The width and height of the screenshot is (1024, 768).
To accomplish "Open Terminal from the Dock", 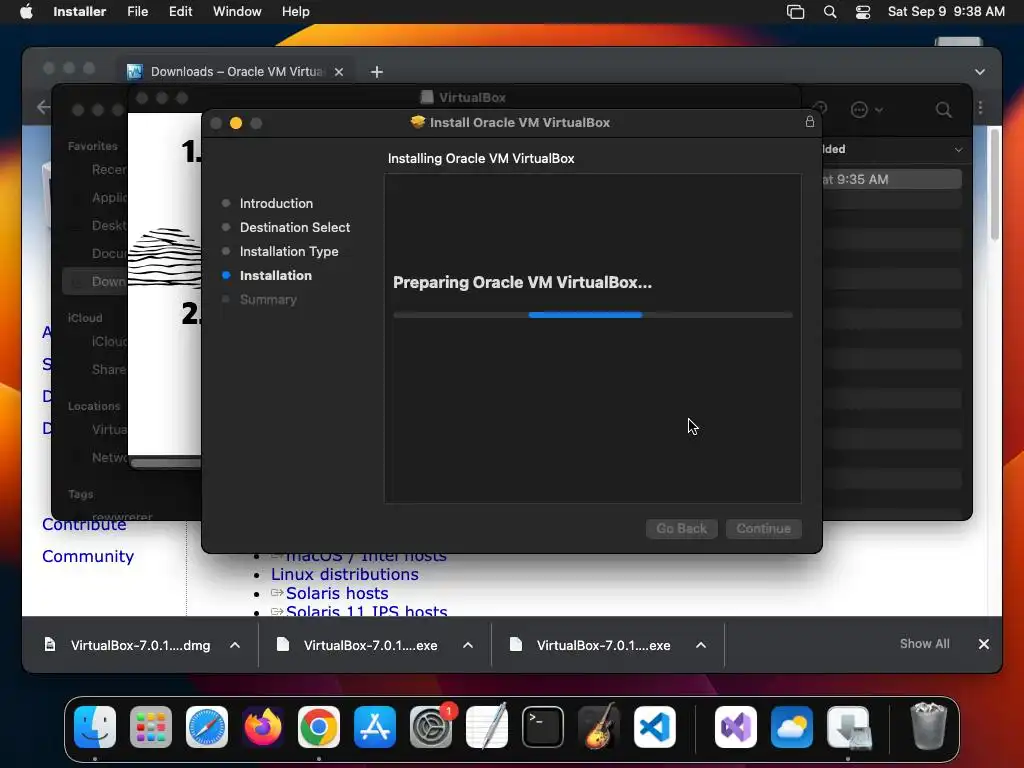I will pos(543,727).
